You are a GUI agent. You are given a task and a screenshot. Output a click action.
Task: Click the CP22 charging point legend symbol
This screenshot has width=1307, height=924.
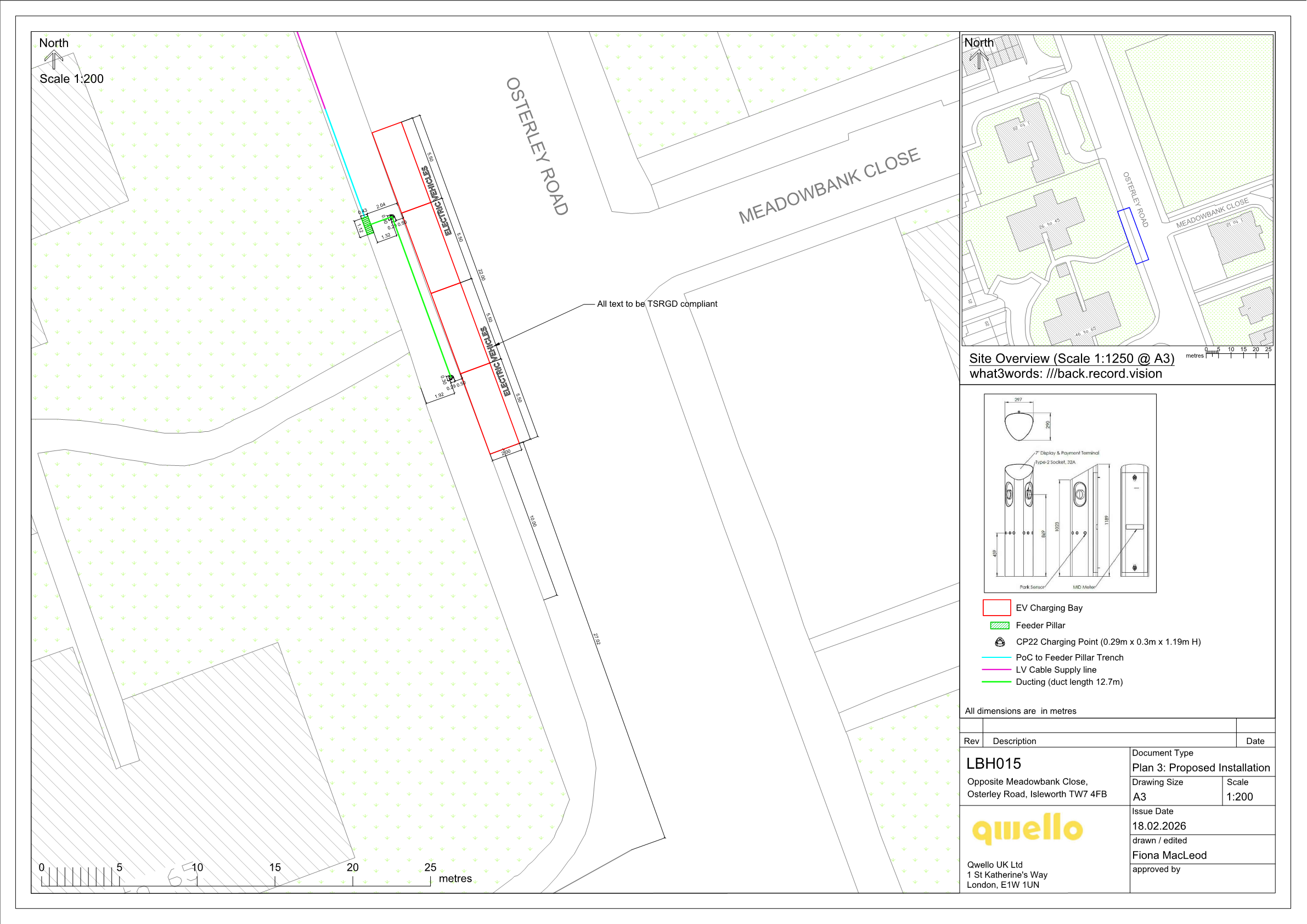tap(1000, 641)
